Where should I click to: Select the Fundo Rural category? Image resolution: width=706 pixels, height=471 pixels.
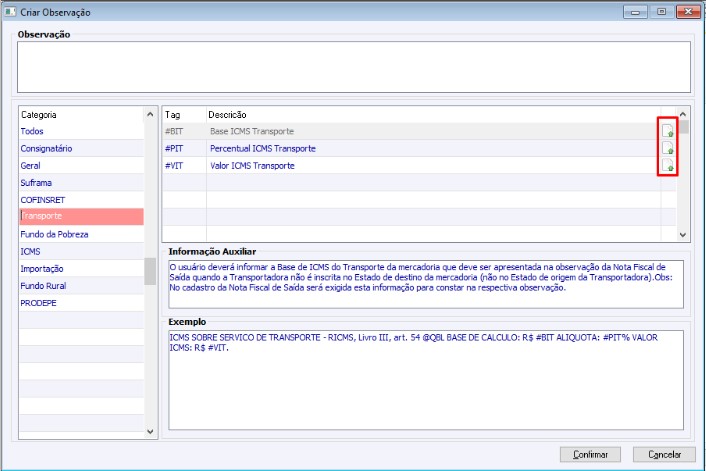[x=81, y=285]
